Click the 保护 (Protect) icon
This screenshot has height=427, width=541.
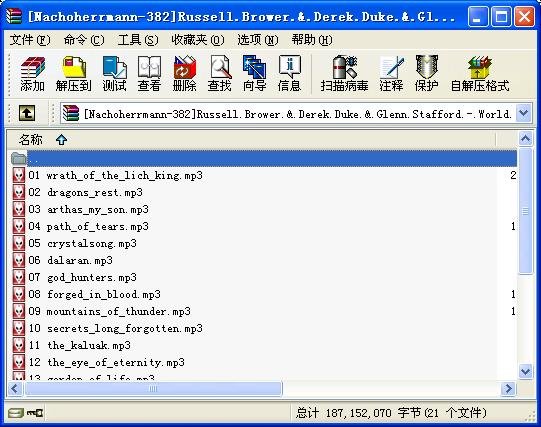click(x=427, y=74)
